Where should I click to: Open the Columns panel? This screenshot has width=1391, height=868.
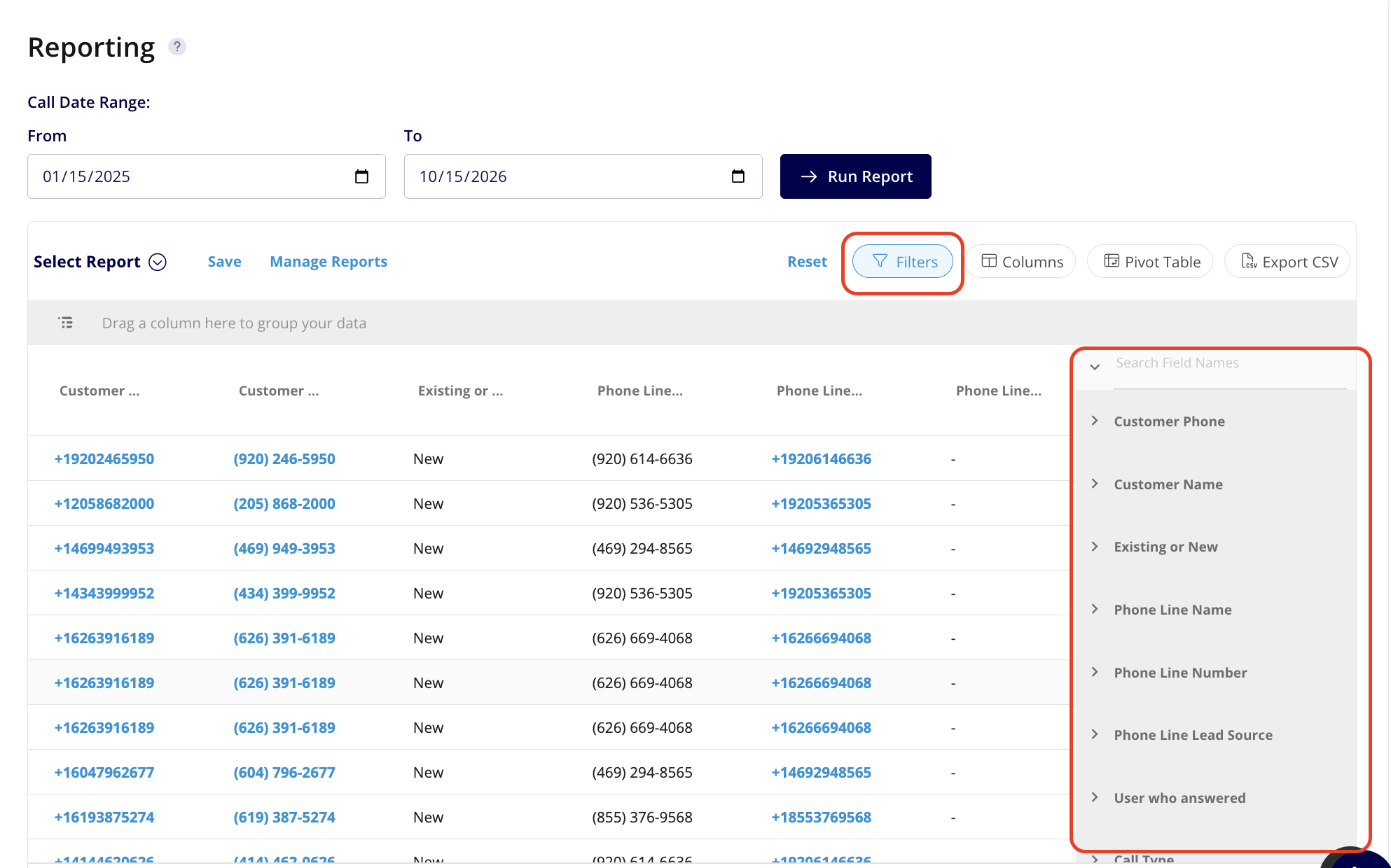point(1022,262)
